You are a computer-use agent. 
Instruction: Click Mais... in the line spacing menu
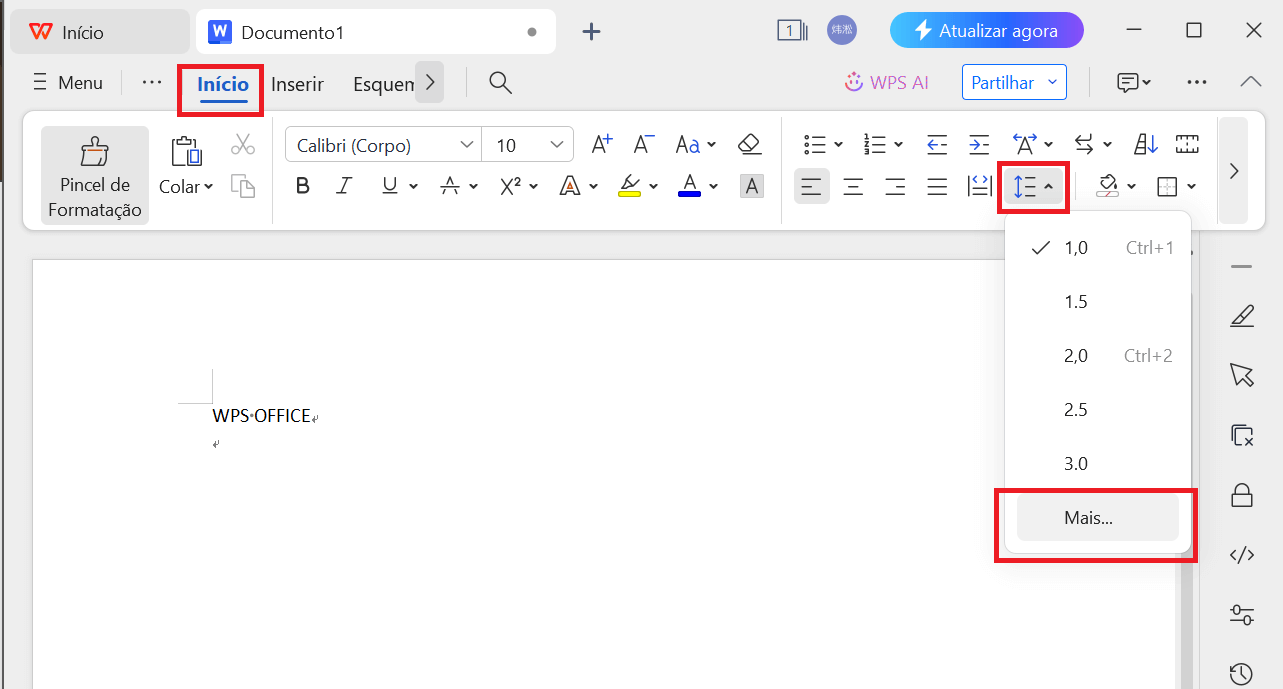click(x=1090, y=517)
